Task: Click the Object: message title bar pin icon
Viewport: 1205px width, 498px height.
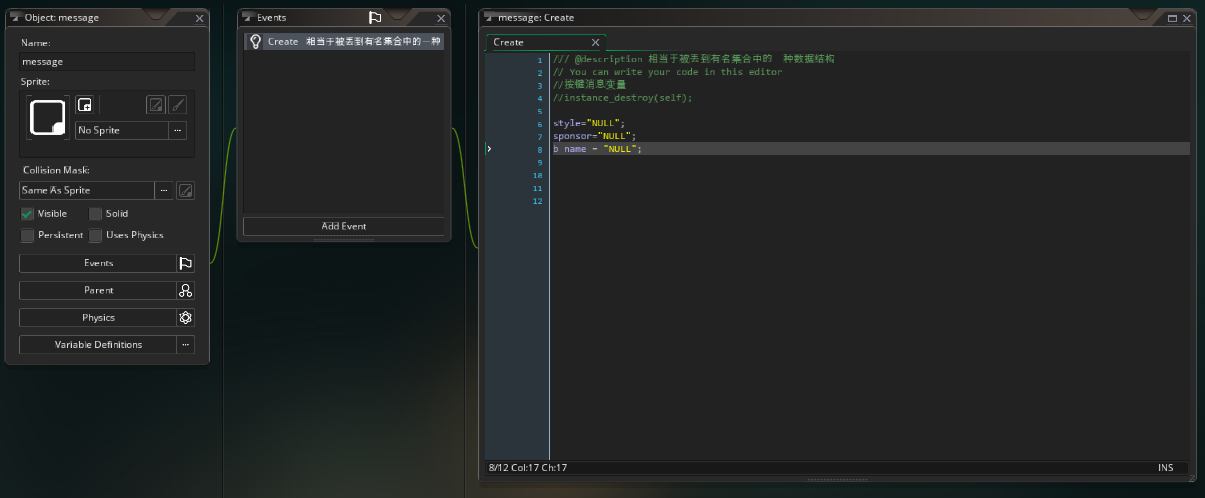Action: coord(14,17)
